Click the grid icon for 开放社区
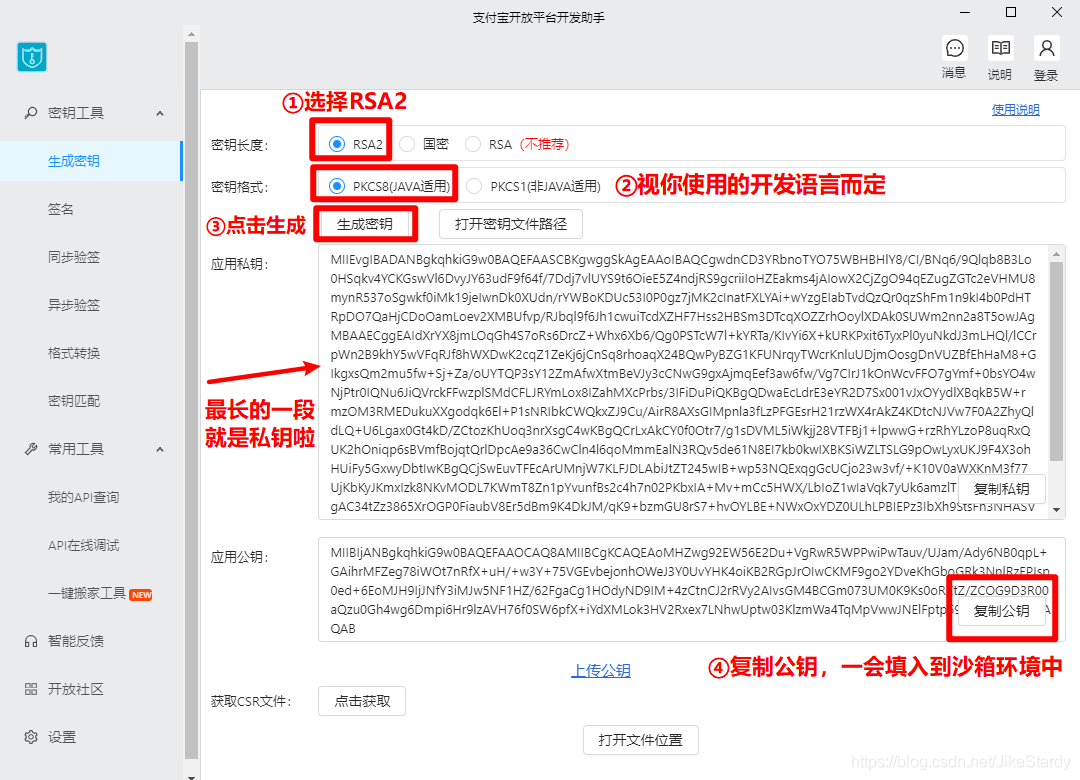Screen dimensions: 1080x780 30,689
